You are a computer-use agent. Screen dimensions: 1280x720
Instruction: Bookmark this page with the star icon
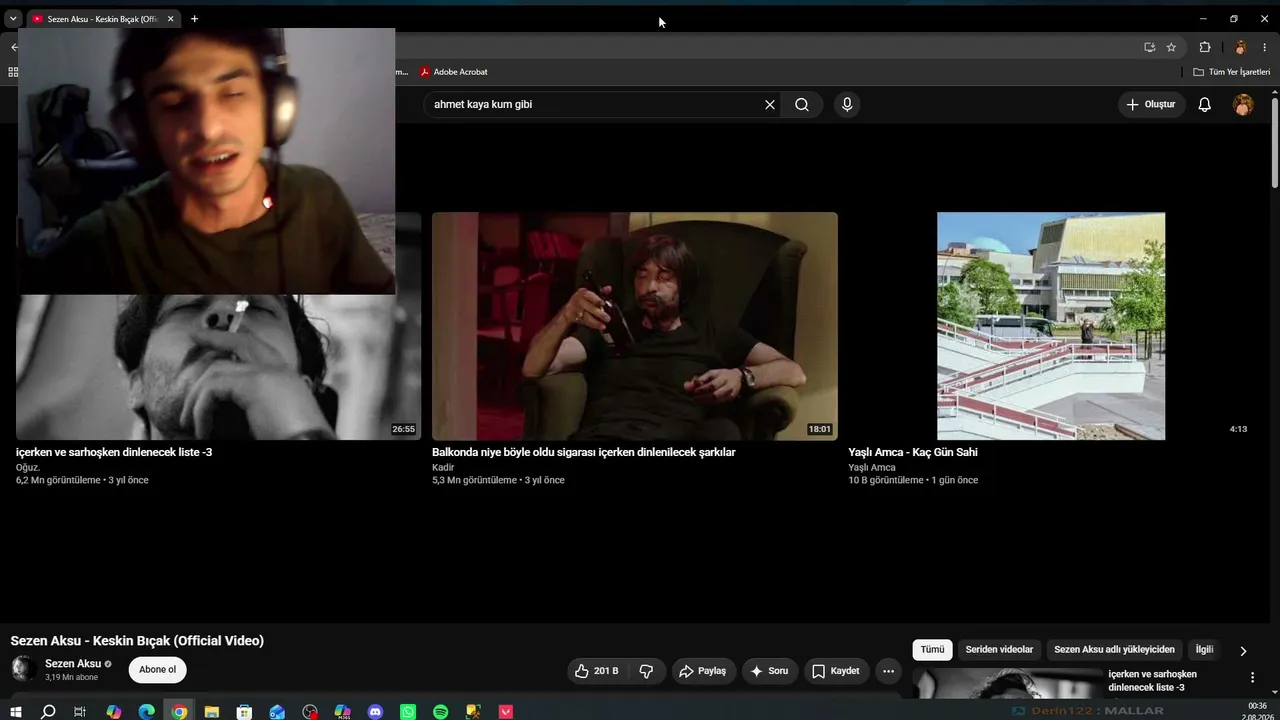(x=1171, y=47)
